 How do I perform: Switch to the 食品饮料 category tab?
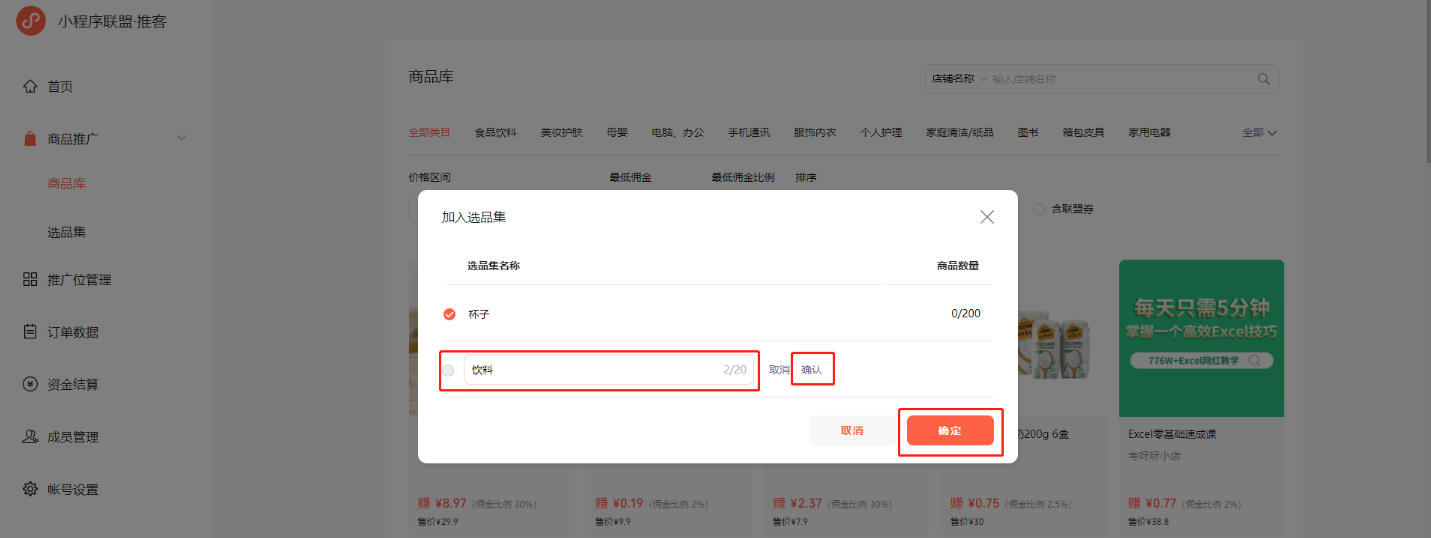click(x=496, y=132)
